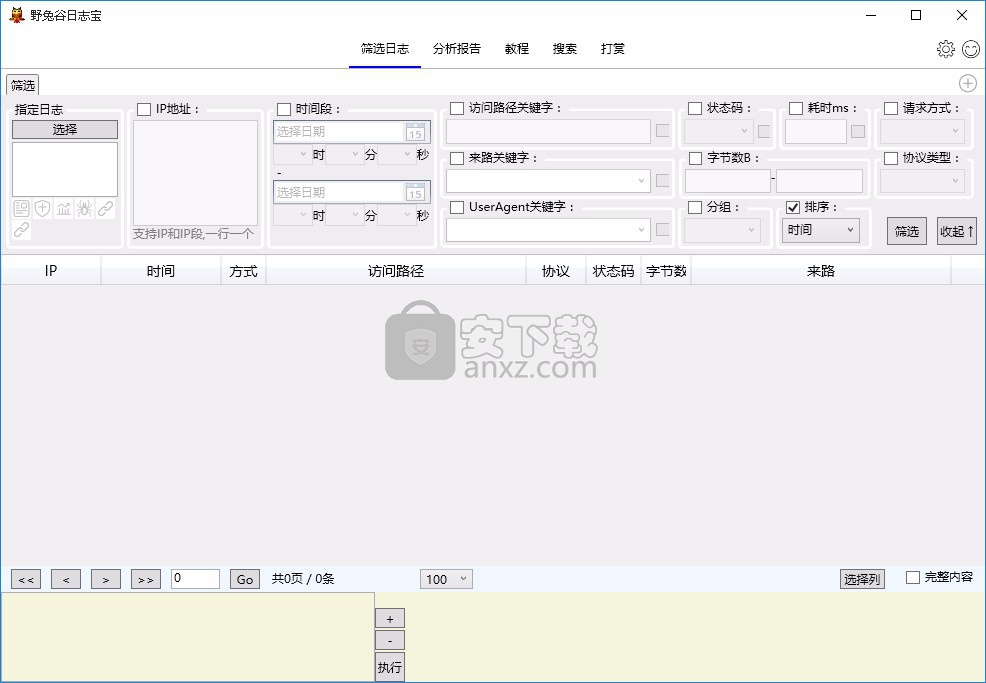Enable the IP地址 filter checkbox
This screenshot has width=986, height=683.
click(144, 109)
